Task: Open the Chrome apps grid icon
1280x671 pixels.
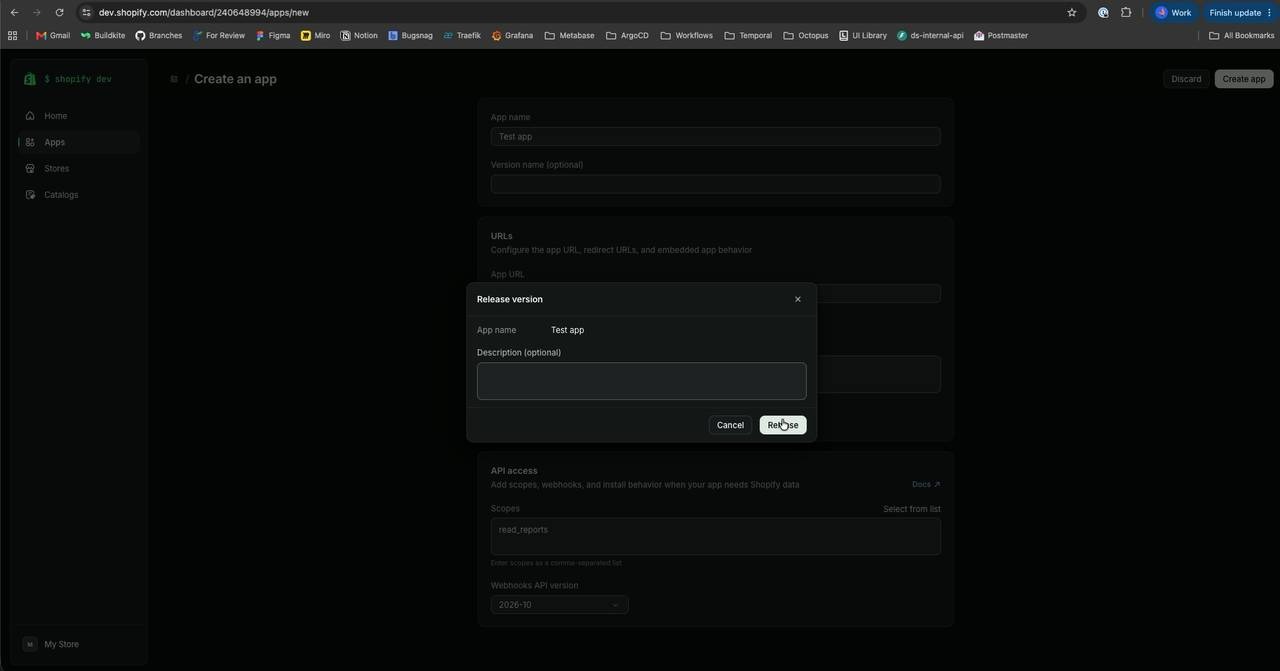Action: tap(12, 36)
